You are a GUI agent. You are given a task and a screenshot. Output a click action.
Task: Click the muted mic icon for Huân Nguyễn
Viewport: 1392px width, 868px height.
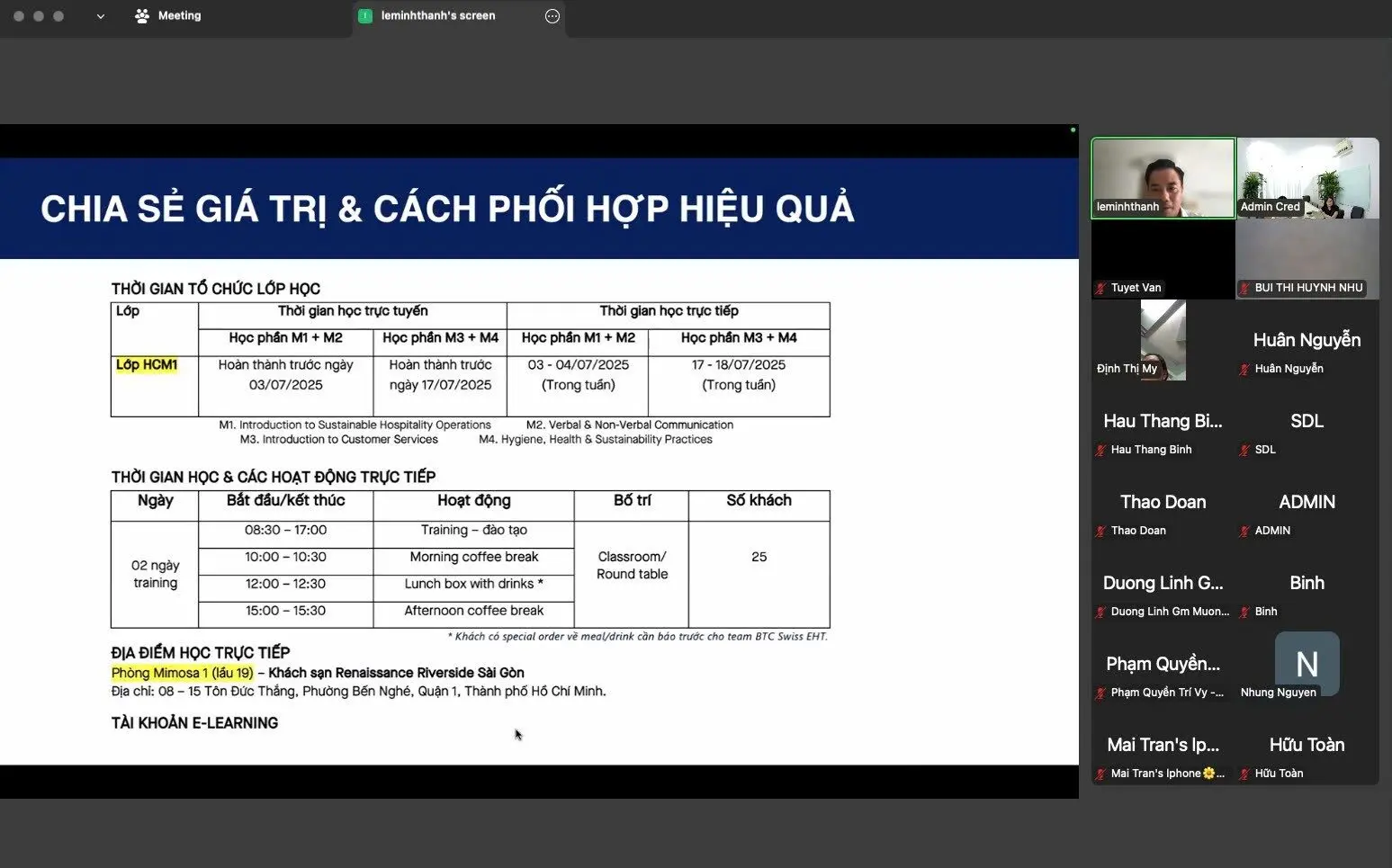point(1244,370)
